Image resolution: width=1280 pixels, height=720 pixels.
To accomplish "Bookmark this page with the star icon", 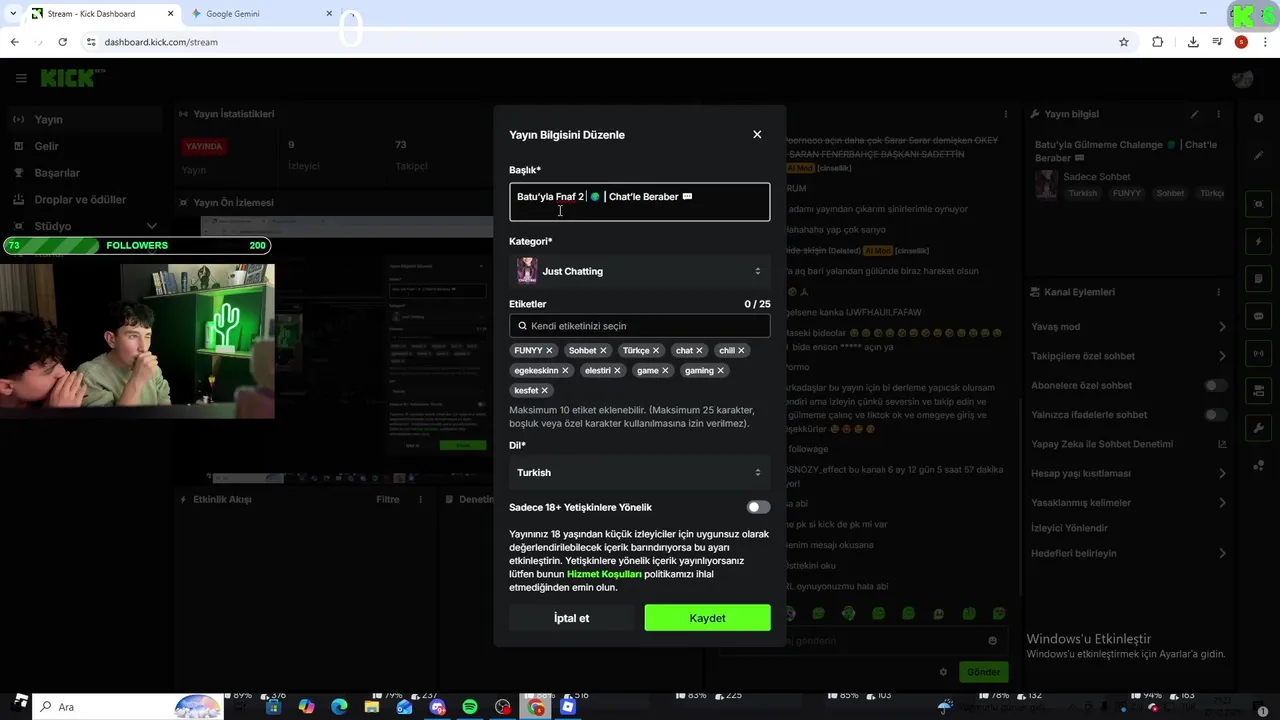I will (1124, 42).
